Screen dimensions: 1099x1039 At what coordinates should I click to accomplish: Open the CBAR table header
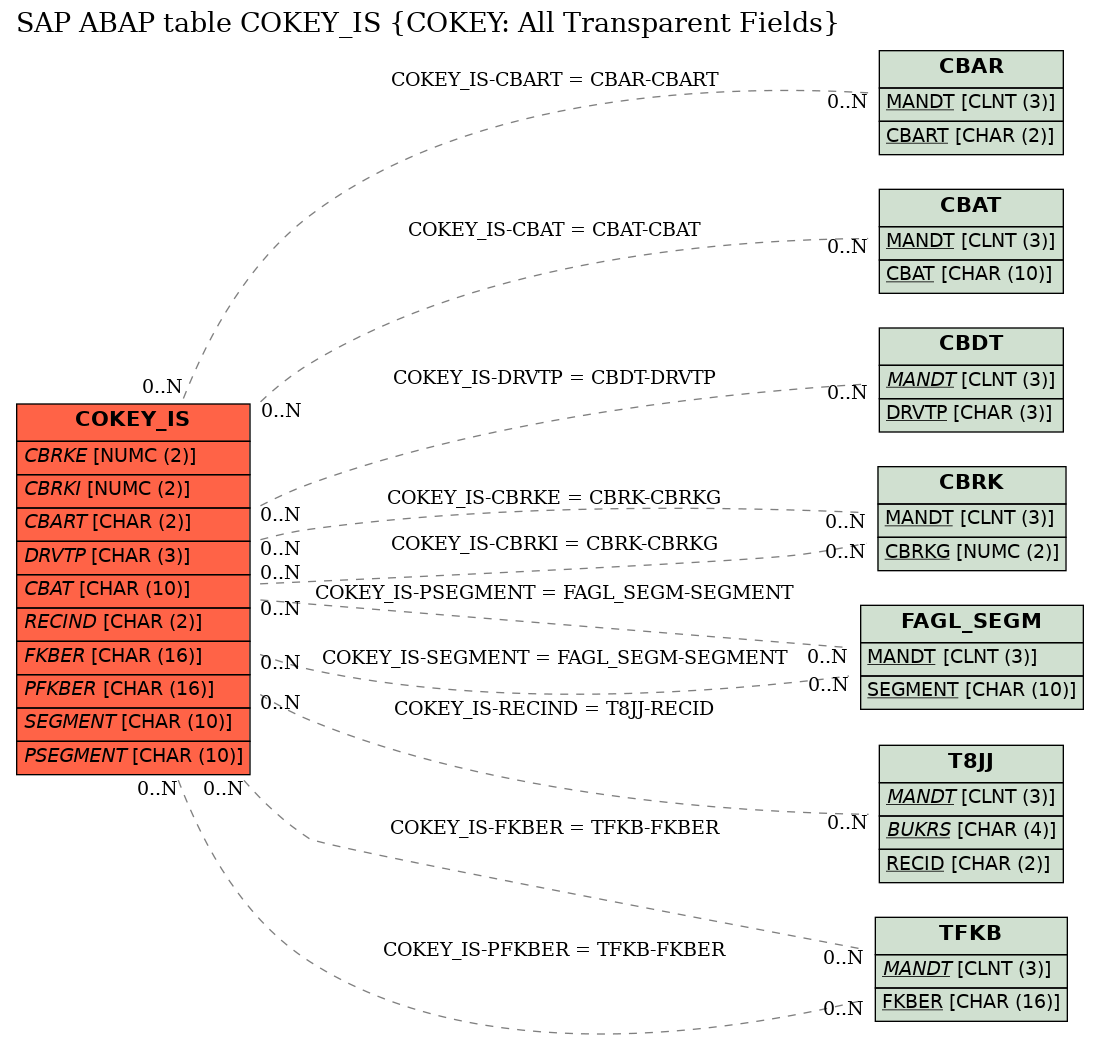(x=971, y=69)
